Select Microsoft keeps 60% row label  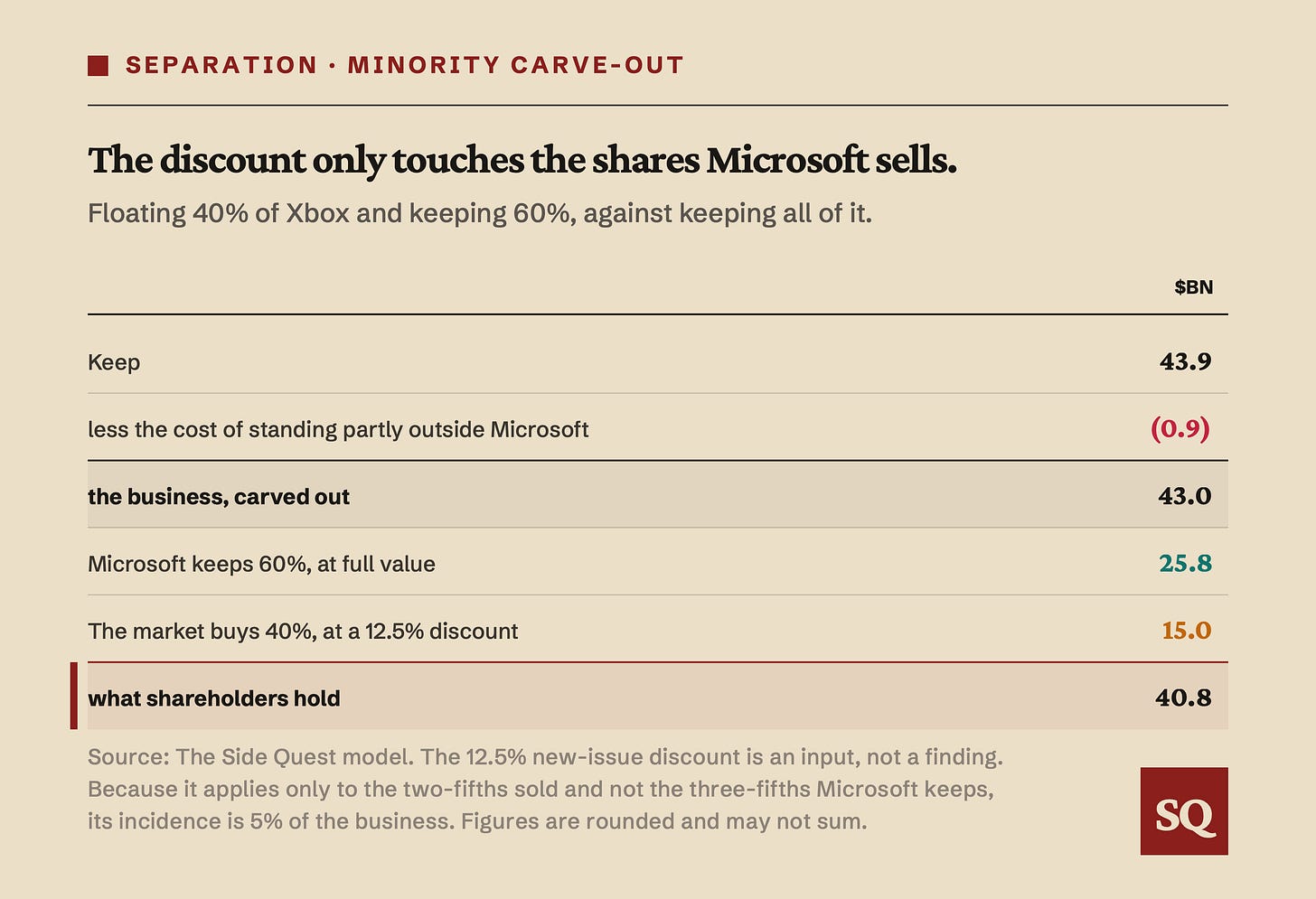(261, 565)
